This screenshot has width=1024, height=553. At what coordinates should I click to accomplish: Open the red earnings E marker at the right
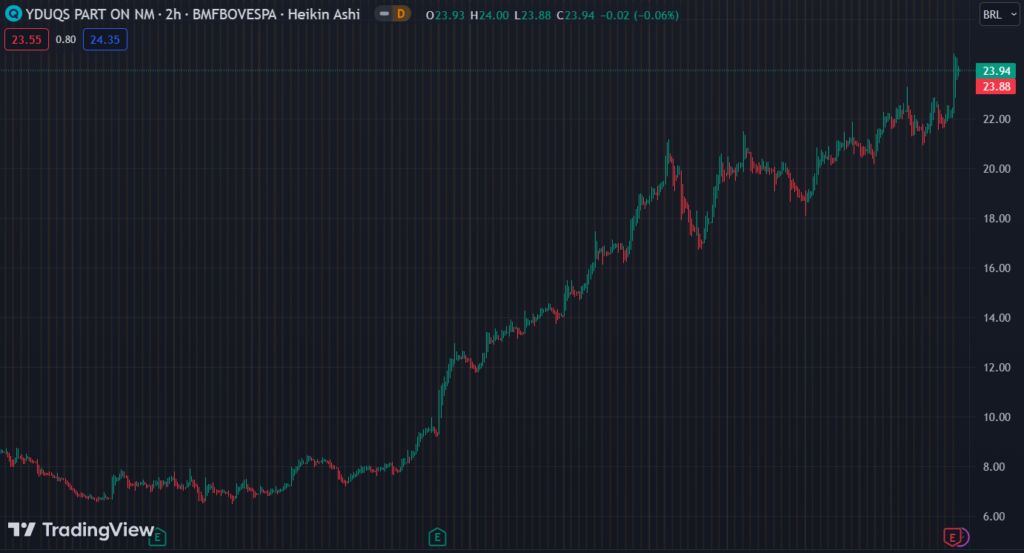tap(952, 537)
